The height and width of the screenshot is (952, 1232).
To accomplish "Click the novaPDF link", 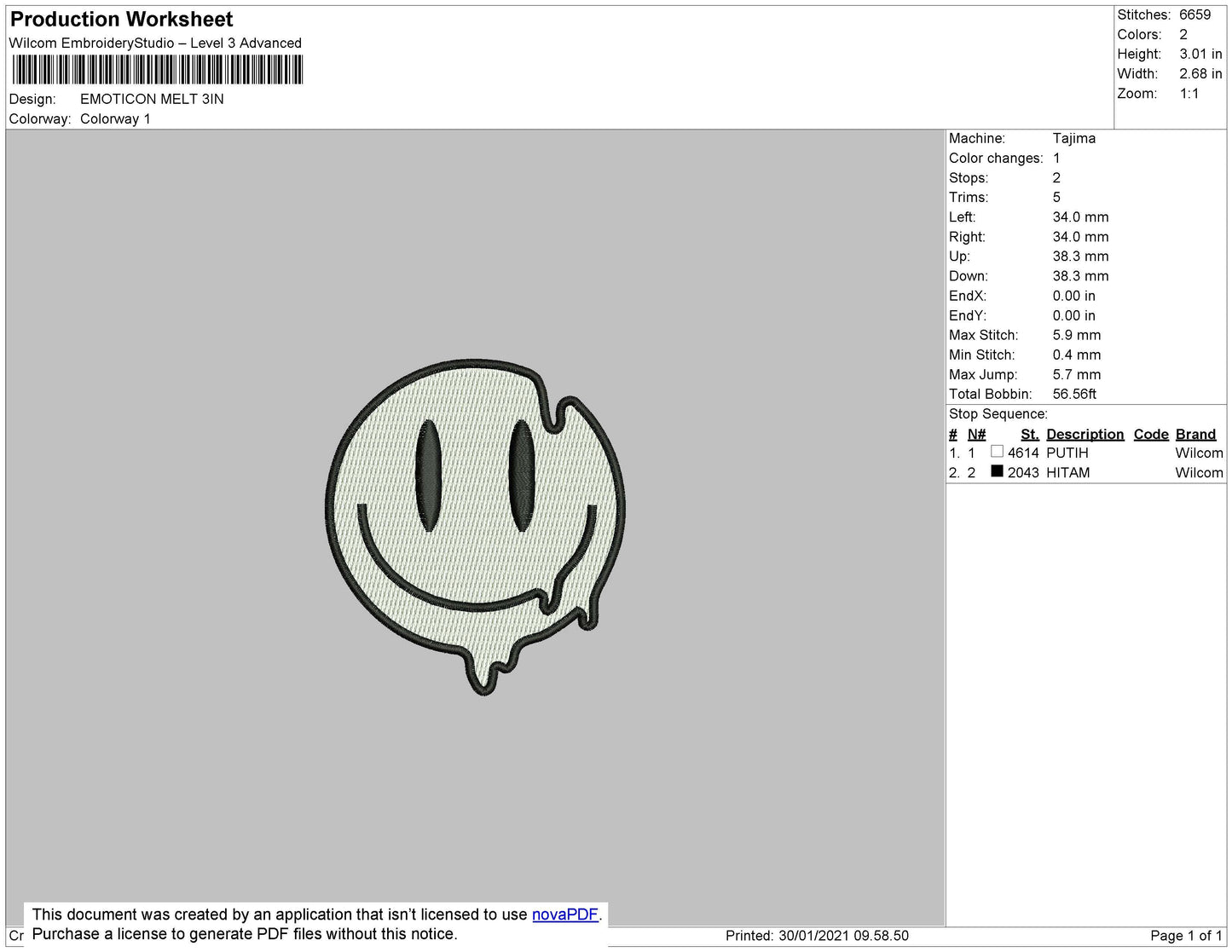I will (x=565, y=914).
